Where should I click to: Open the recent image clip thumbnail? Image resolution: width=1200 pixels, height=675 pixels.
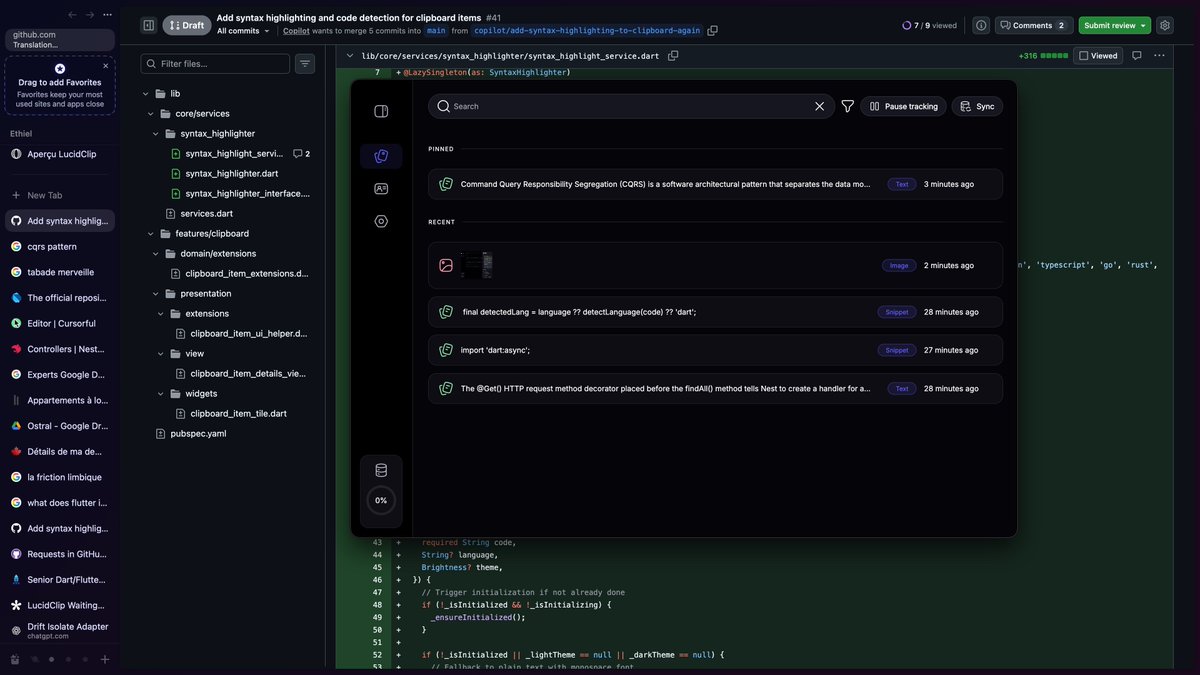pyautogui.click(x=477, y=265)
